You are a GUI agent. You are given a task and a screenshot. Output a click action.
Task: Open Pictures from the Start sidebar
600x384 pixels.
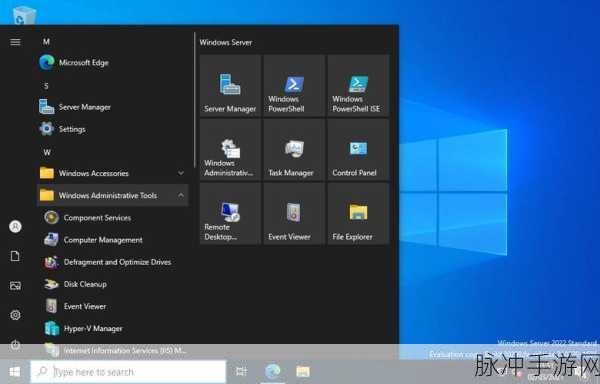[15, 286]
